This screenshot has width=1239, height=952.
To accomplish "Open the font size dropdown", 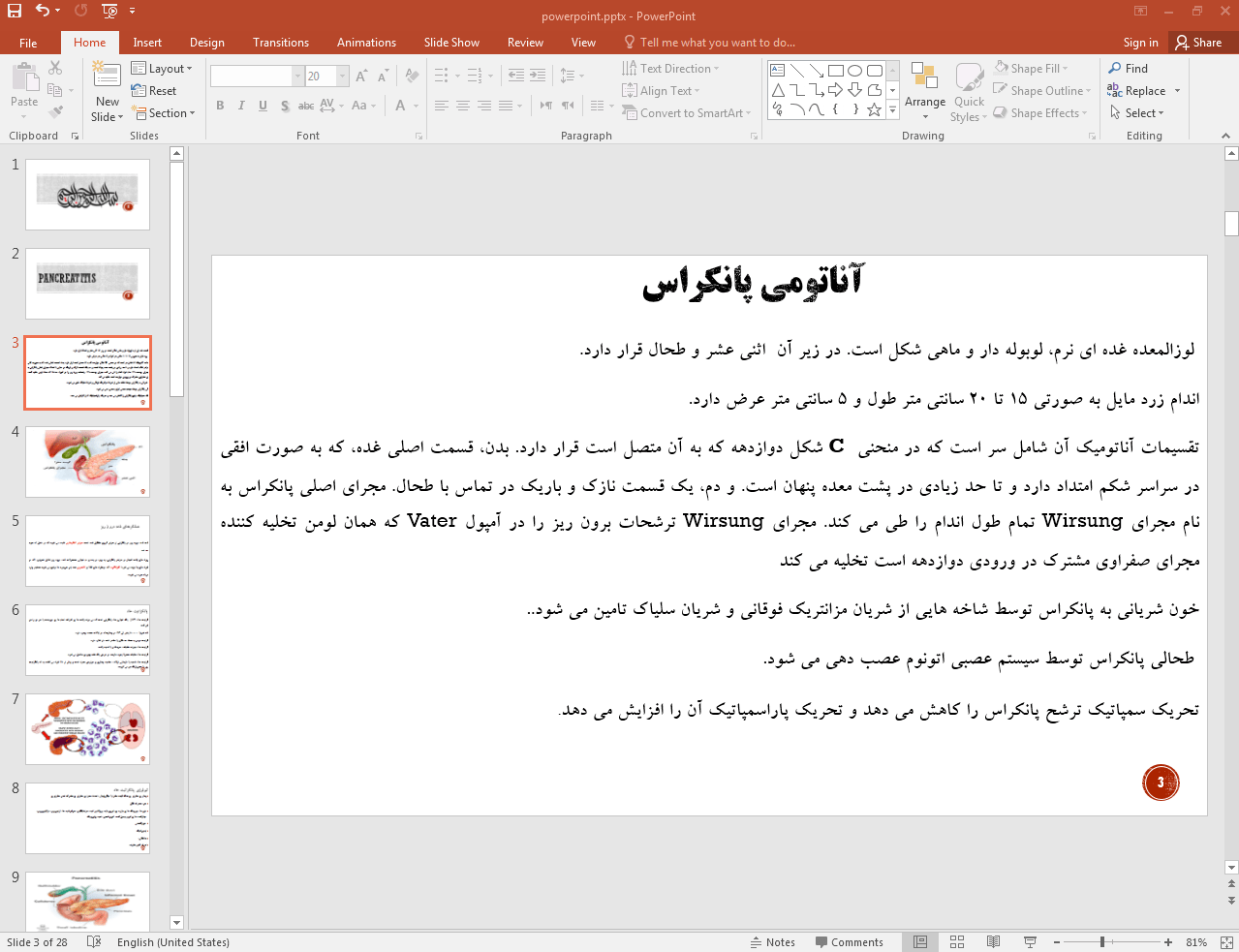I will (342, 77).
